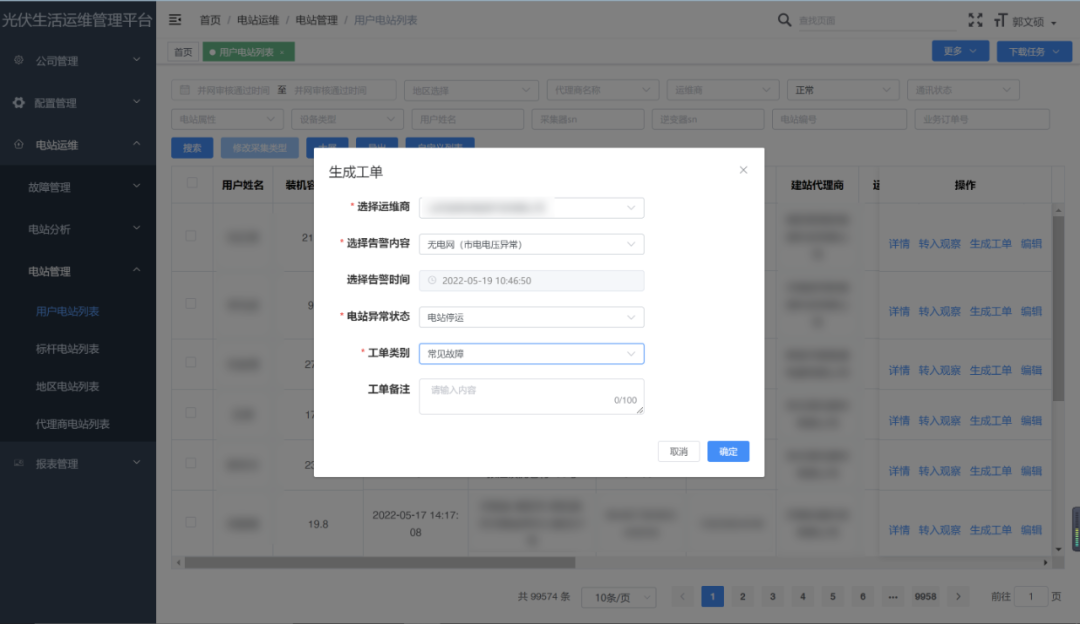1080x624 pixels.
Task: Open the 工单类别 dropdown in the dialog
Action: pyautogui.click(x=530, y=353)
